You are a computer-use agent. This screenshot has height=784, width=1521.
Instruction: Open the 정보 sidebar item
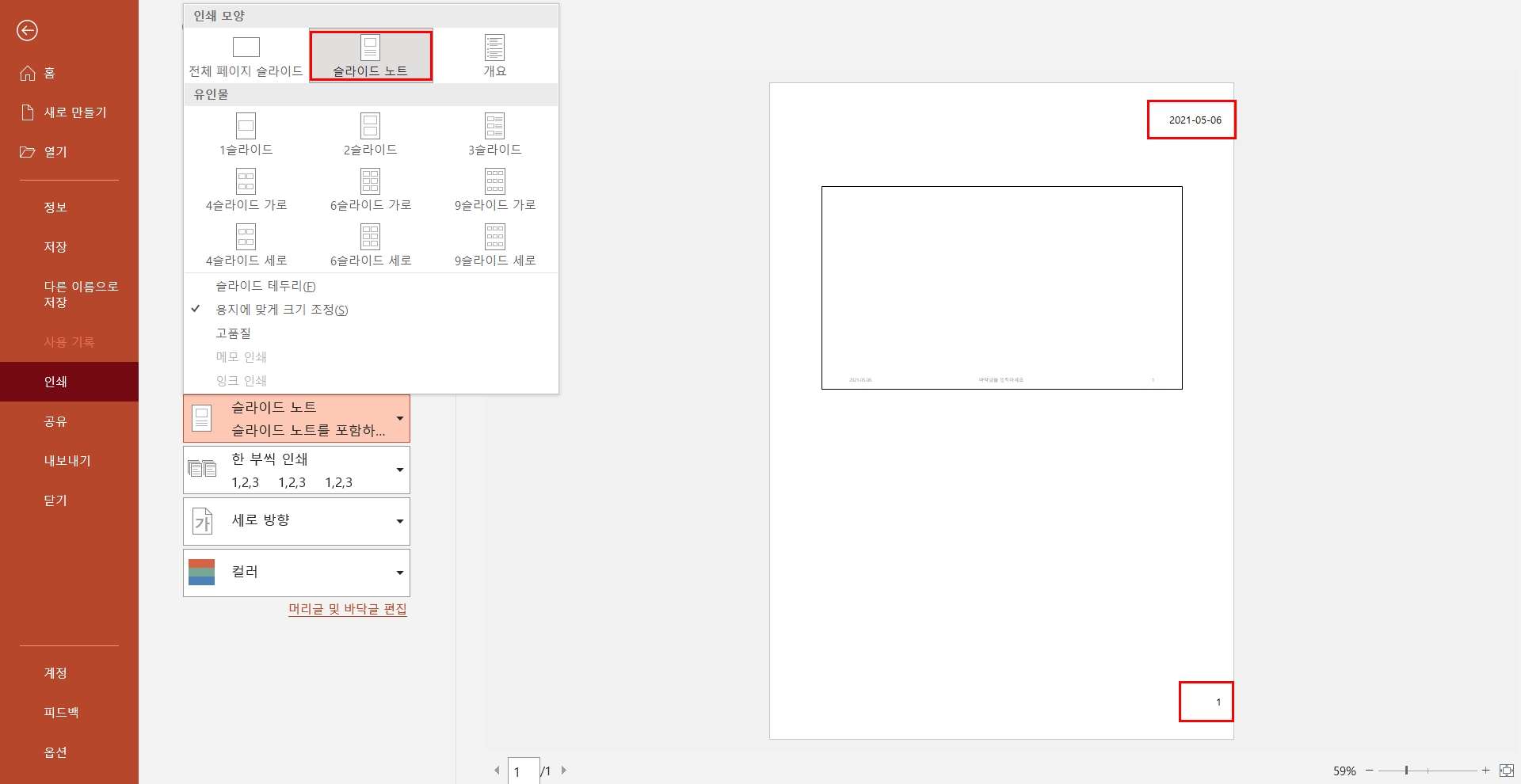tap(69, 207)
